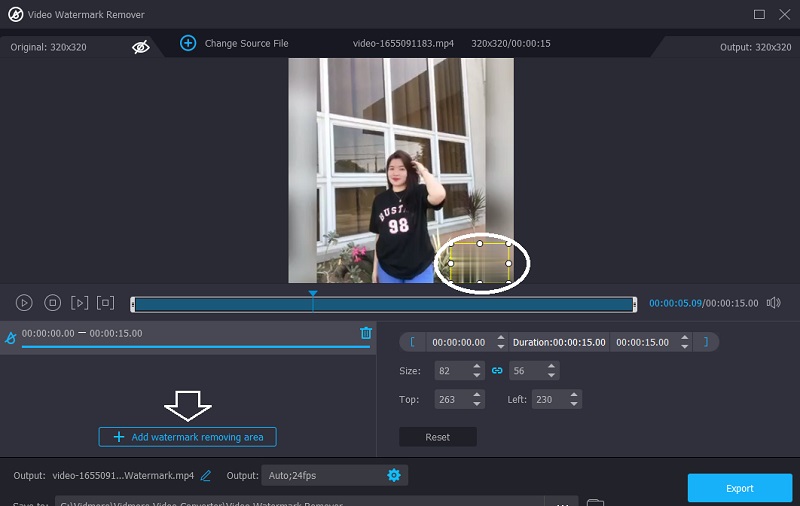Set start point with left bracket

point(412,342)
